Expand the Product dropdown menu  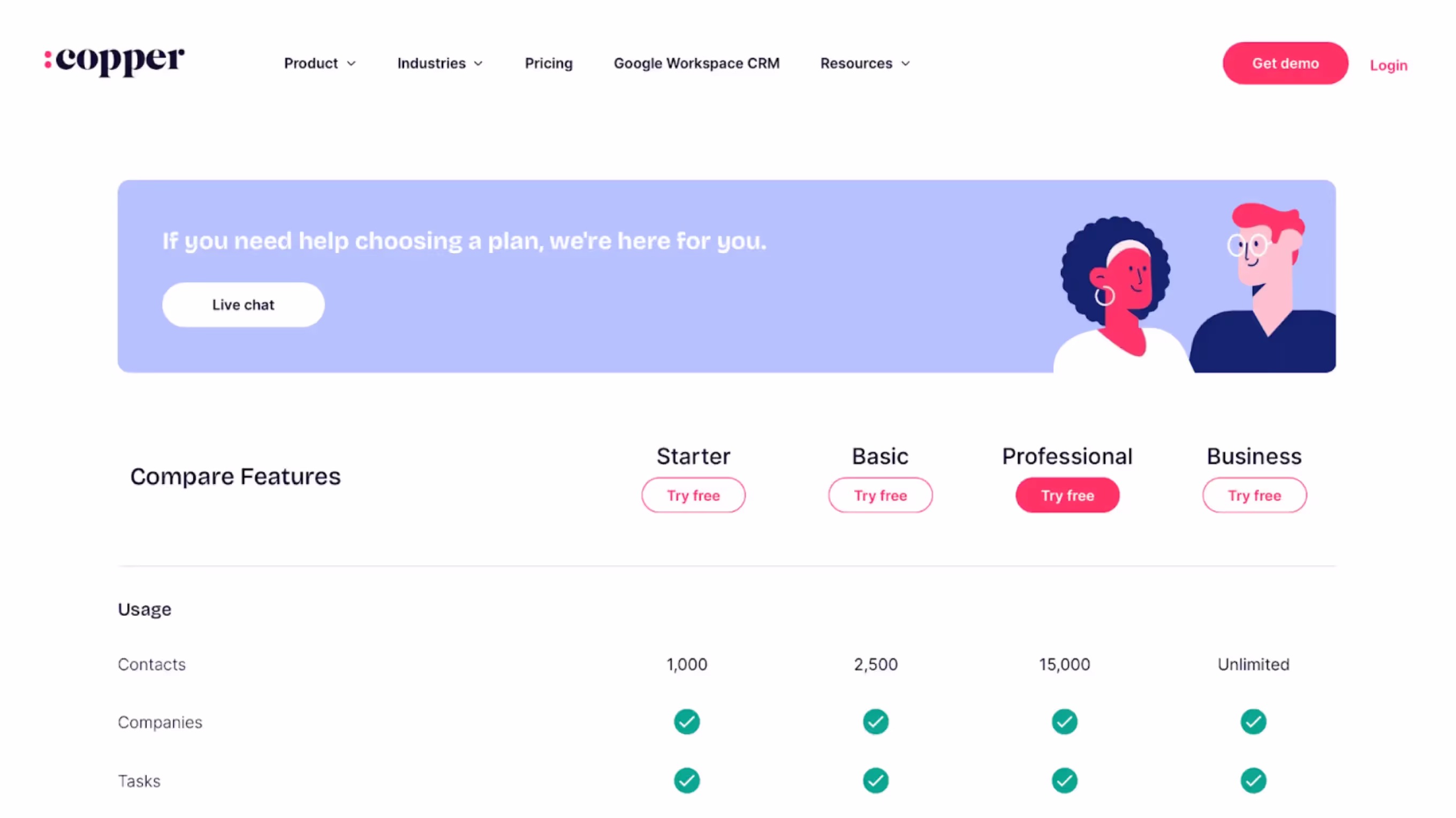pyautogui.click(x=320, y=63)
